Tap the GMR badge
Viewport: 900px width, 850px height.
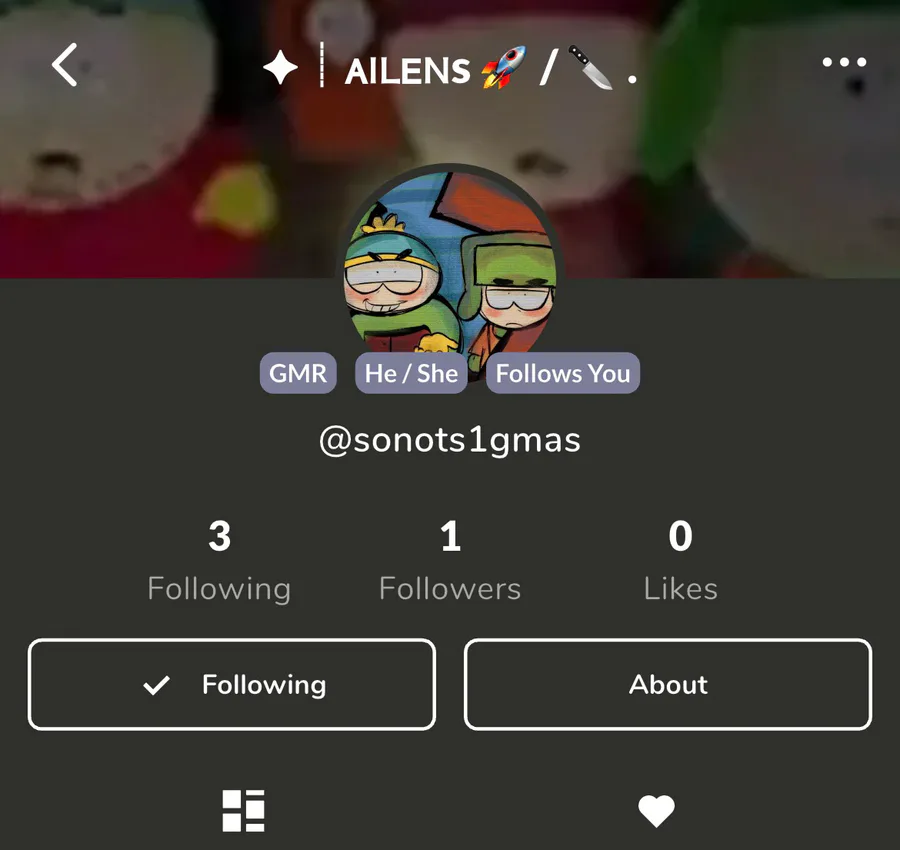pos(298,373)
